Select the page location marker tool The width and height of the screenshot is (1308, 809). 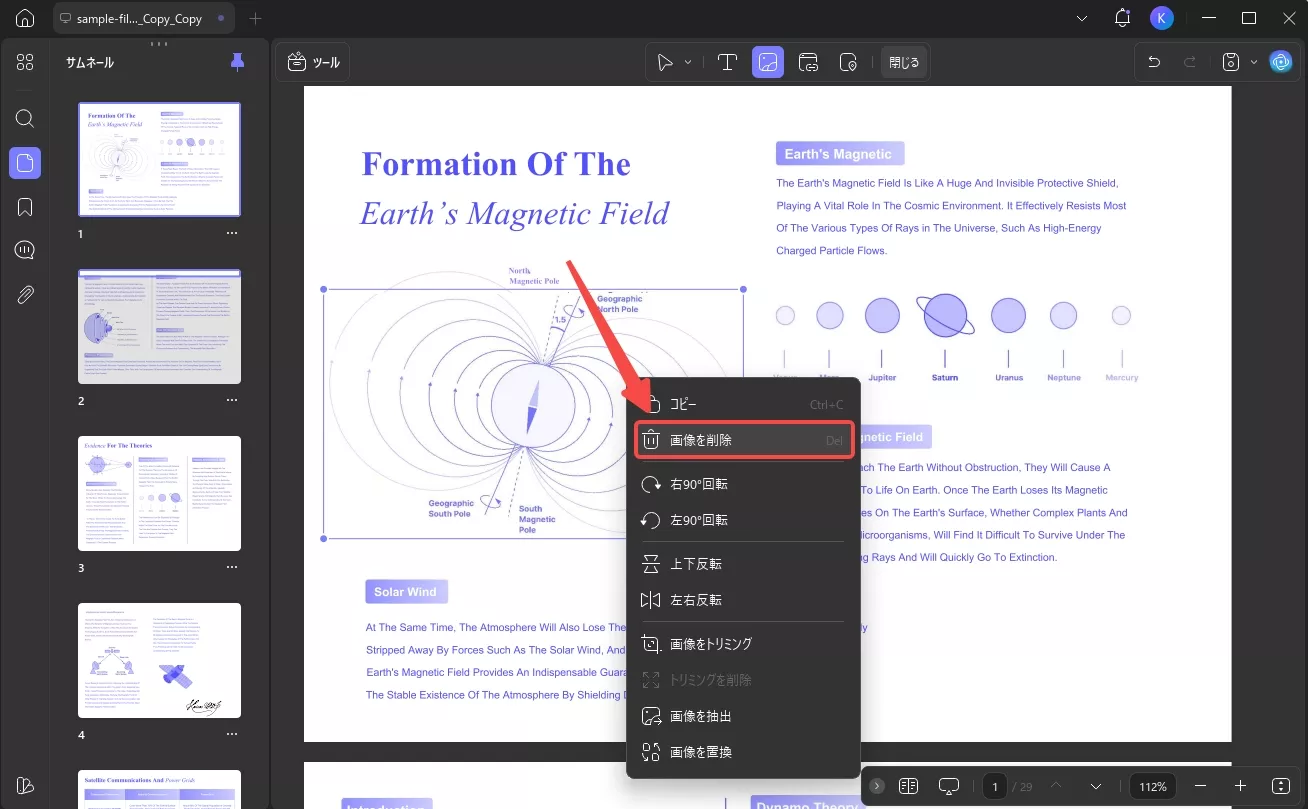pos(848,62)
